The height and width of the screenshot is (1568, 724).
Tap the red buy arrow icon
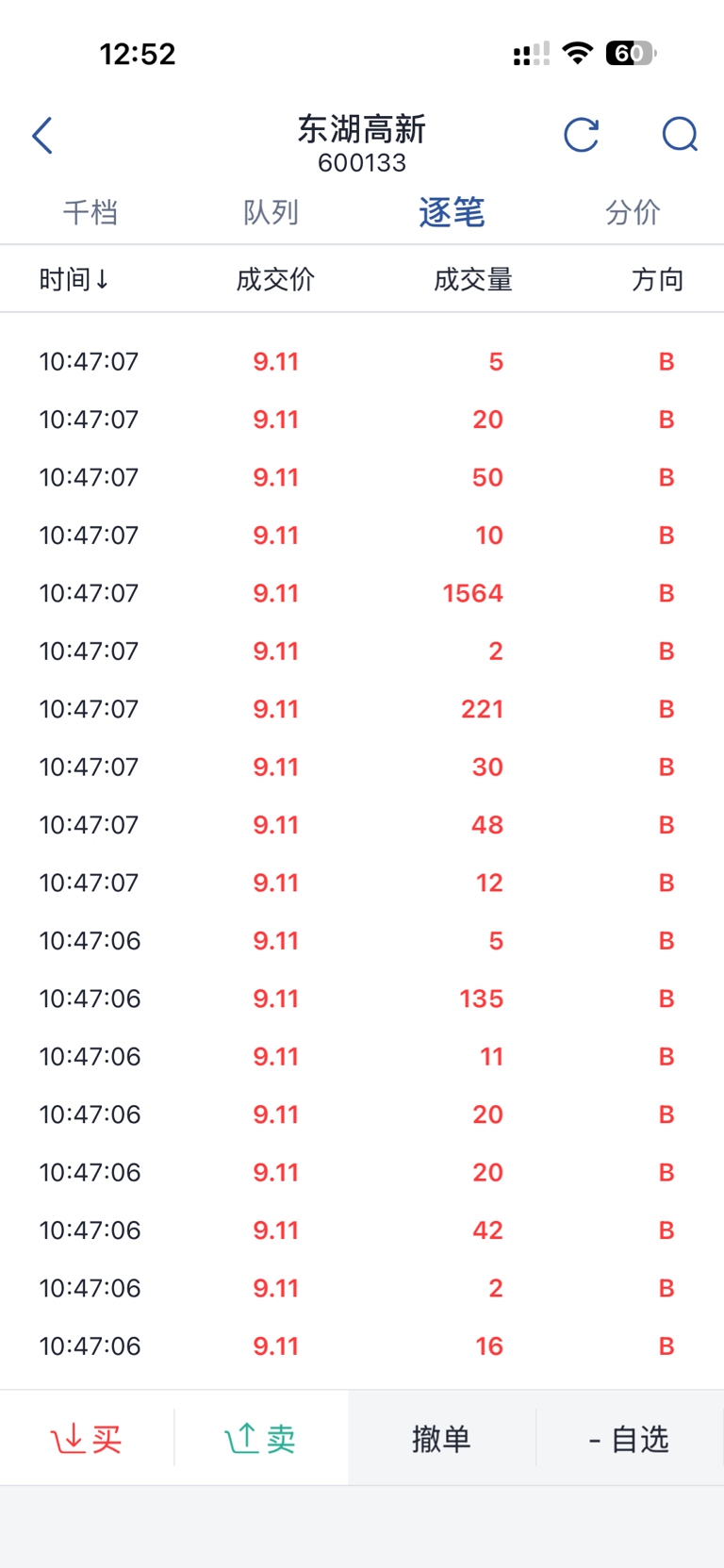pos(68,1439)
